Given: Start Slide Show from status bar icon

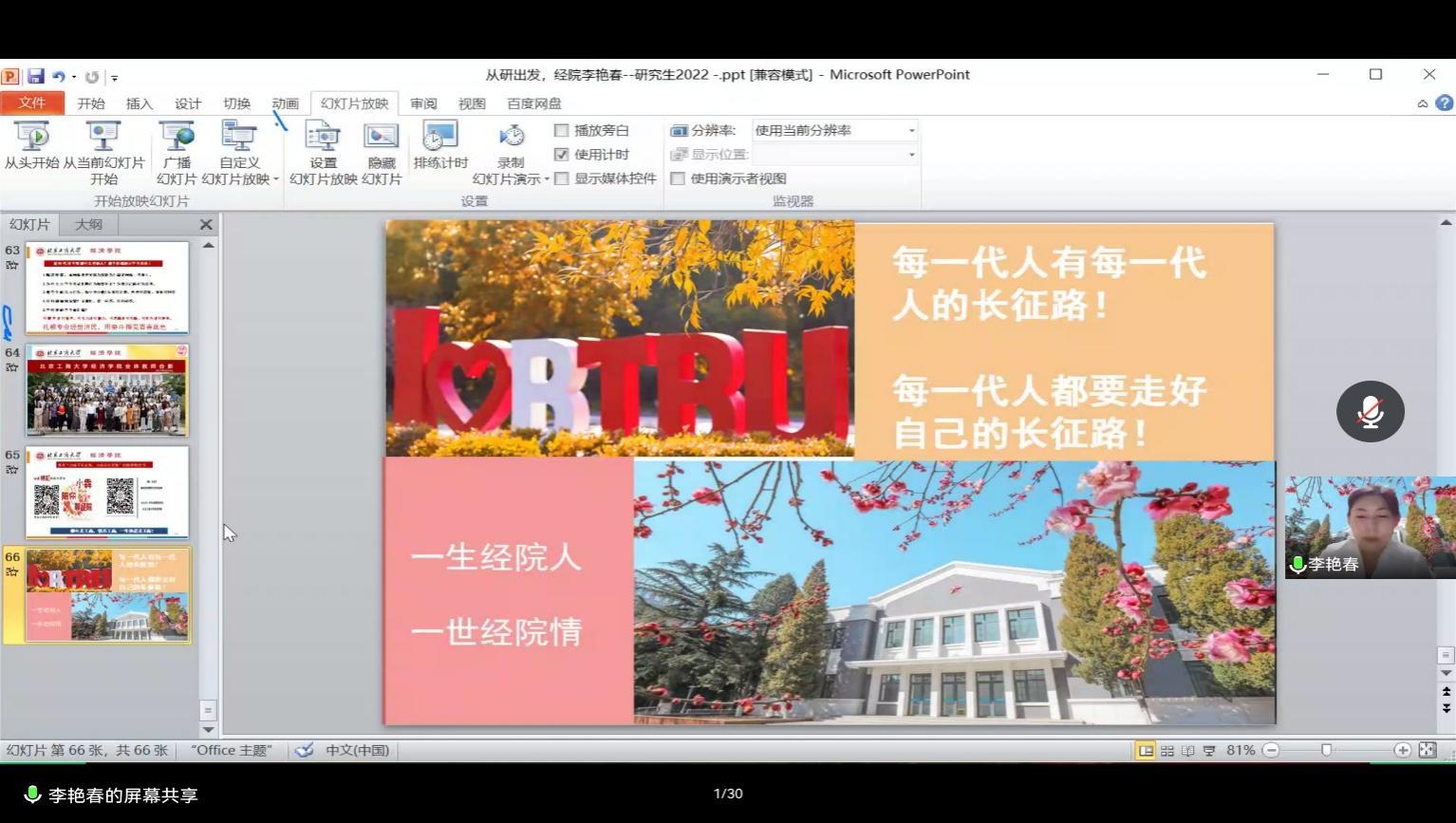Looking at the screenshot, I should (x=1209, y=750).
